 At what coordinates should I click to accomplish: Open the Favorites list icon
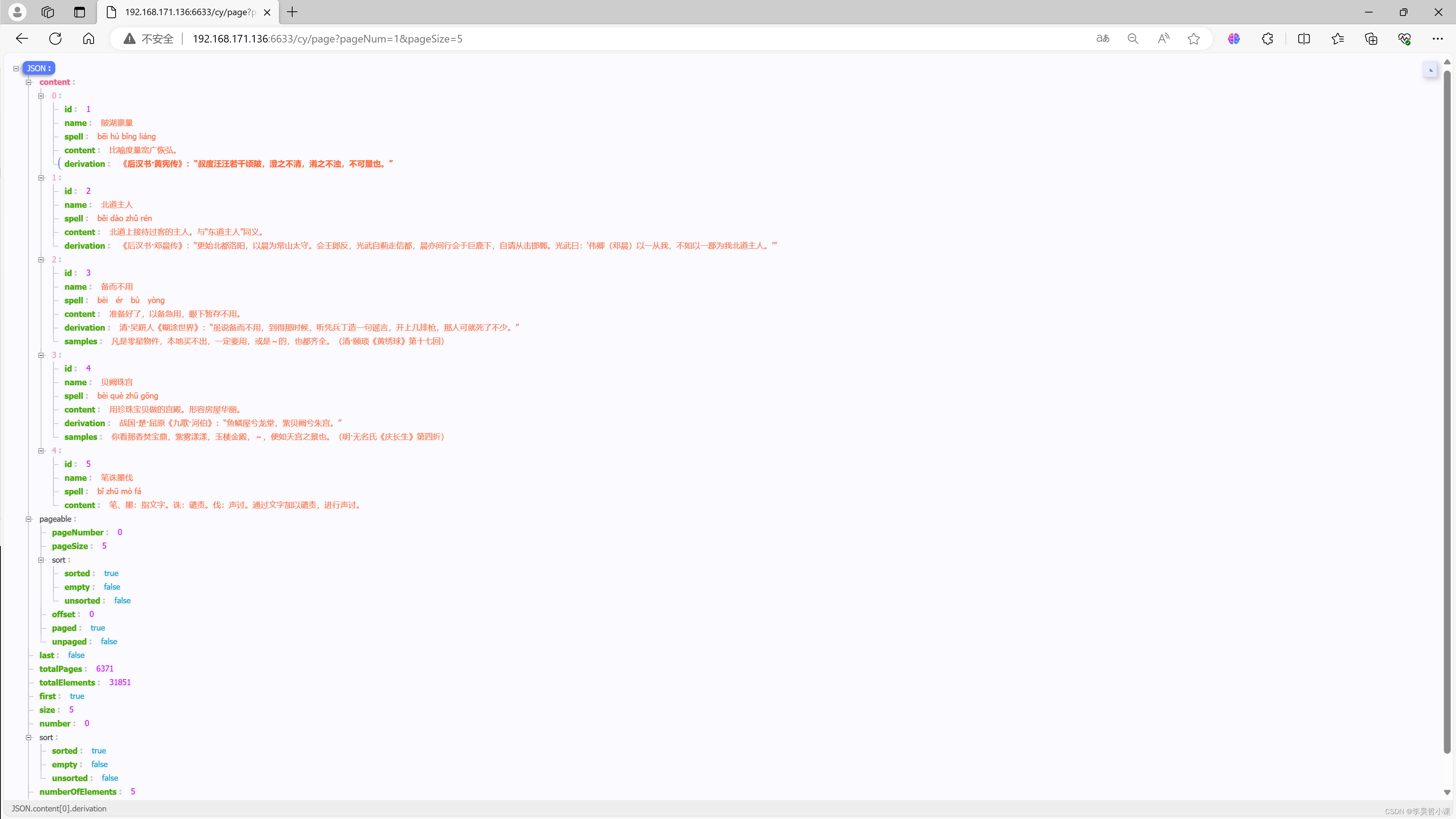pyautogui.click(x=1338, y=38)
